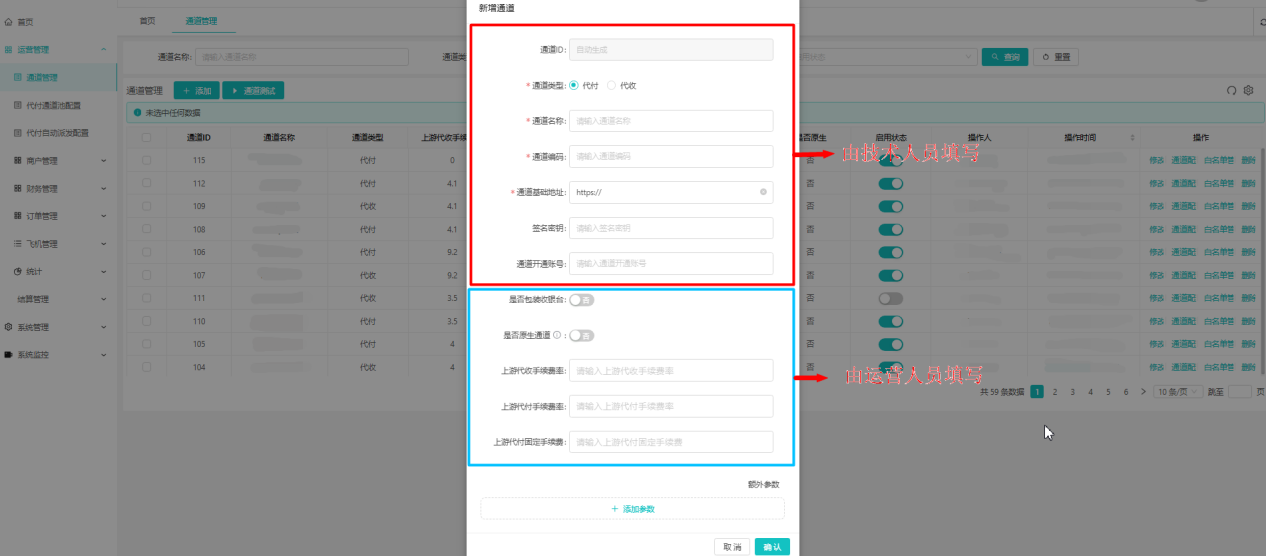Toggle the 是否原生通道 switch
The height and width of the screenshot is (556, 1266).
click(582, 336)
